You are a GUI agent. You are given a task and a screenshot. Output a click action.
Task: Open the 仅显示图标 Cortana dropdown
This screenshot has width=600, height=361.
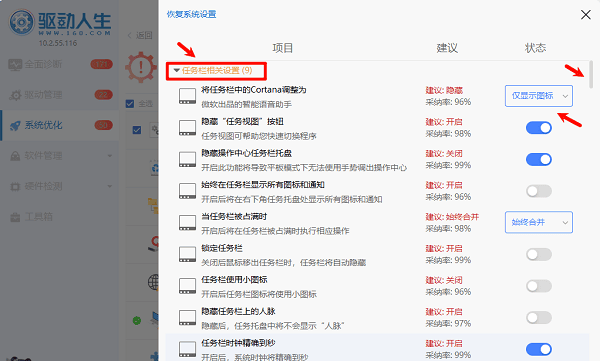coord(539,96)
